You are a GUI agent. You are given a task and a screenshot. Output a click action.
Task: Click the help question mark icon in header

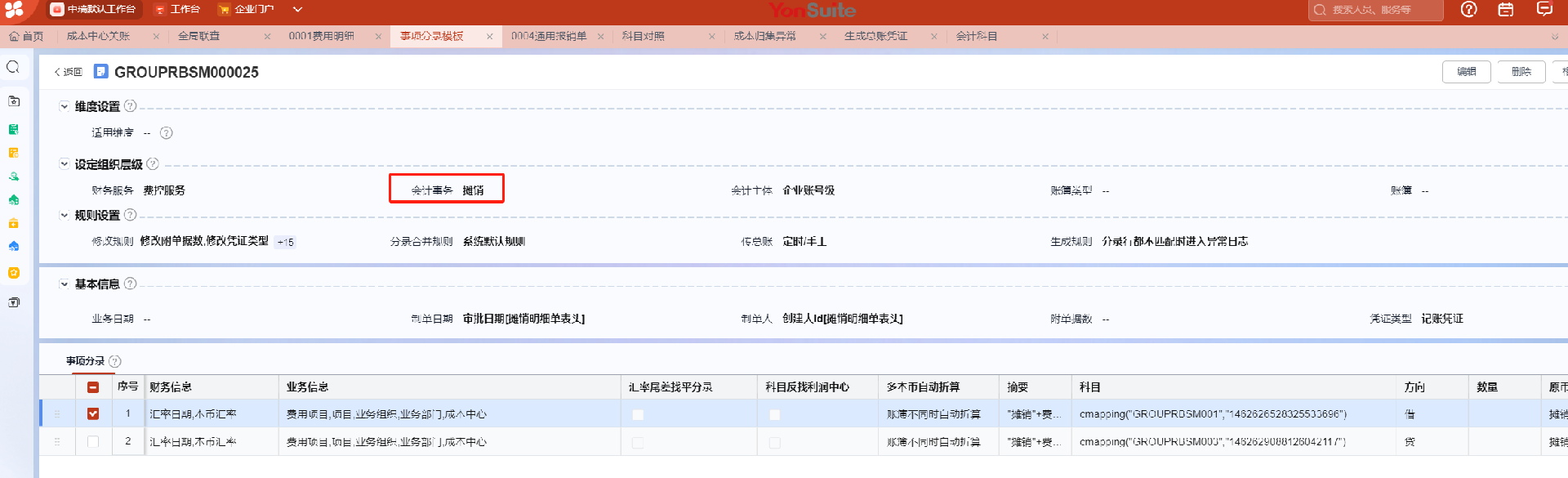[1468, 10]
